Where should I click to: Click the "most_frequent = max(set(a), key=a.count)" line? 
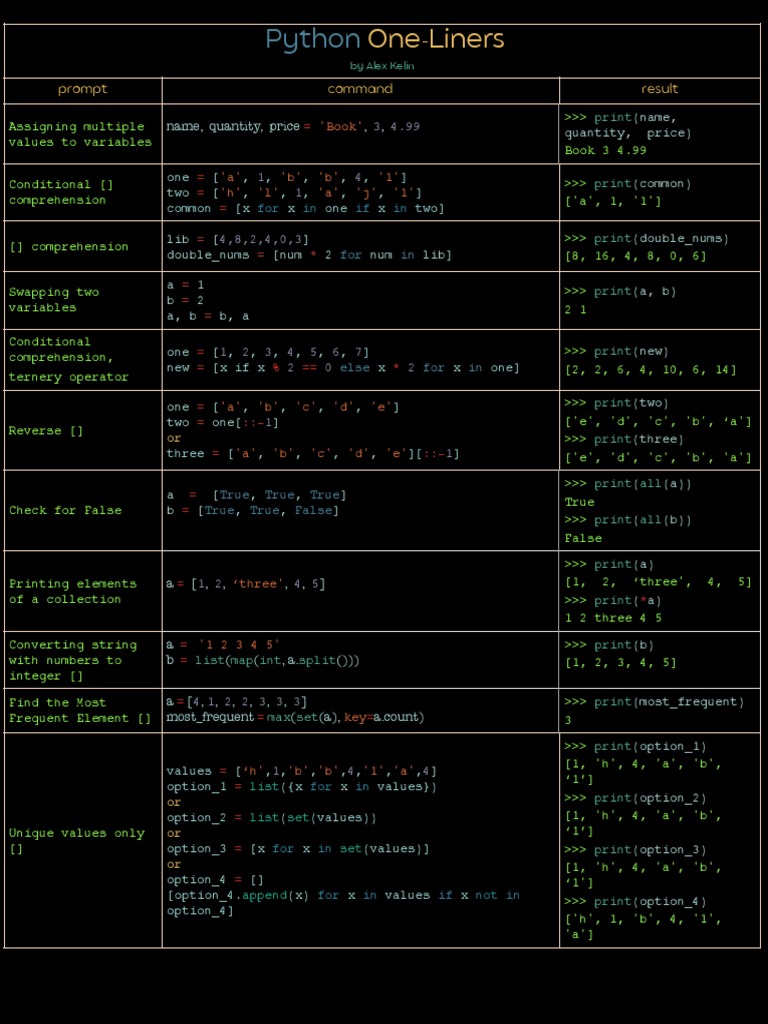[x=295, y=717]
